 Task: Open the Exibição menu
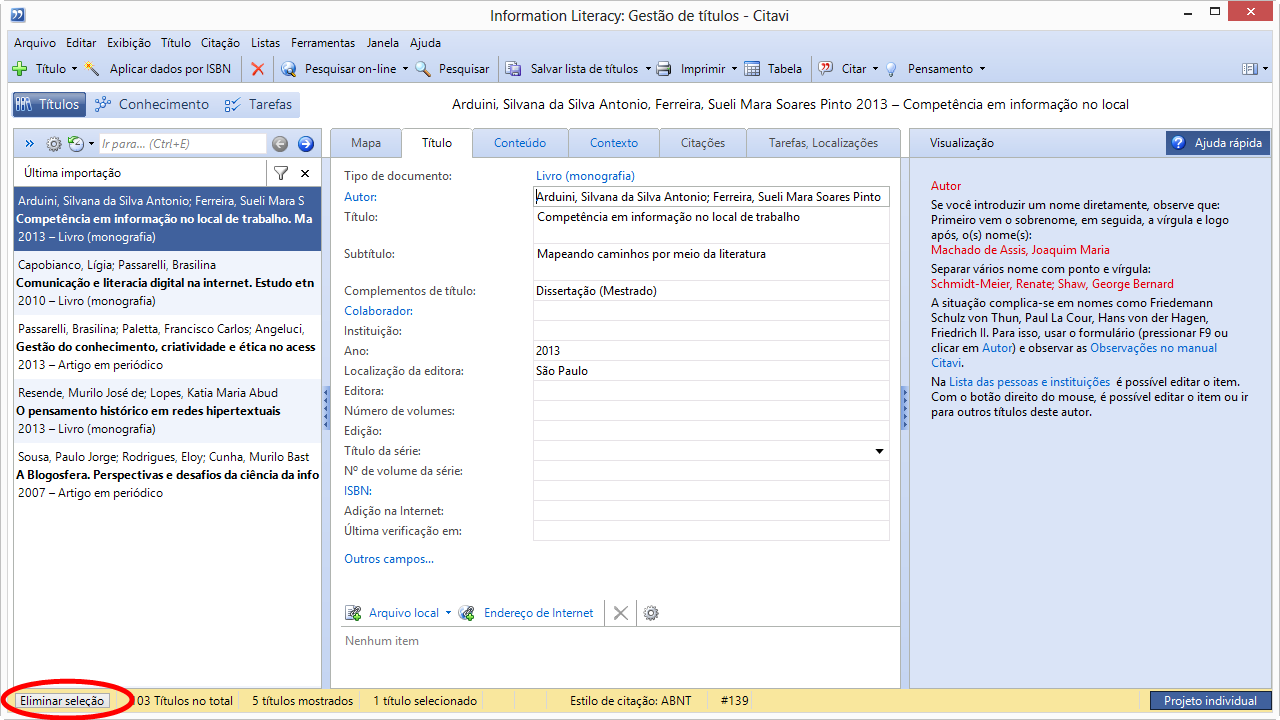pos(128,43)
